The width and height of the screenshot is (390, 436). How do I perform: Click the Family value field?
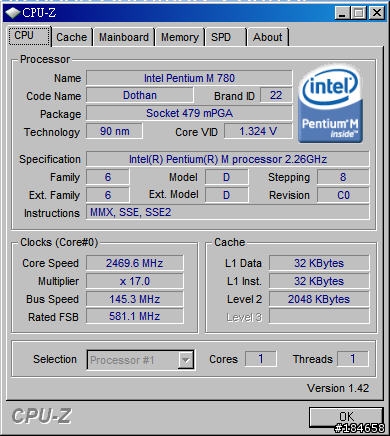(x=108, y=177)
